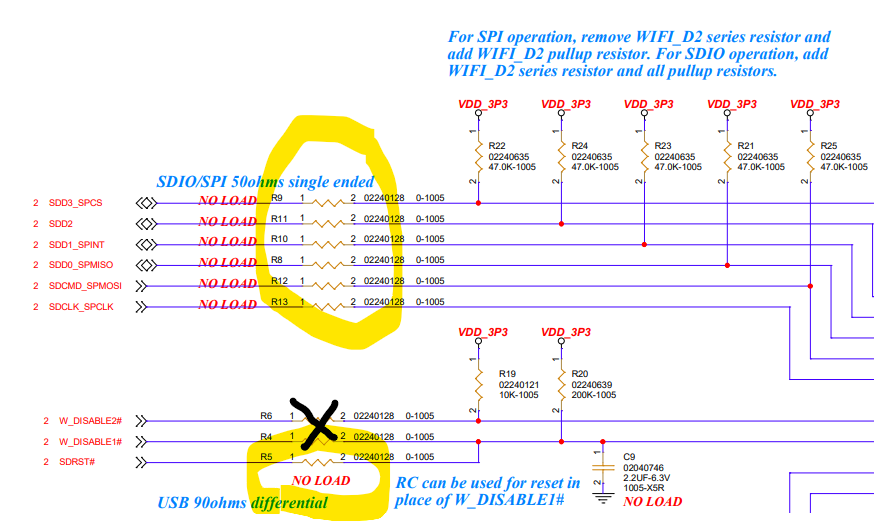Screen dimensions: 874x522
Task: Click the "USB 90ohms differential" annotation
Action: click(x=242, y=502)
